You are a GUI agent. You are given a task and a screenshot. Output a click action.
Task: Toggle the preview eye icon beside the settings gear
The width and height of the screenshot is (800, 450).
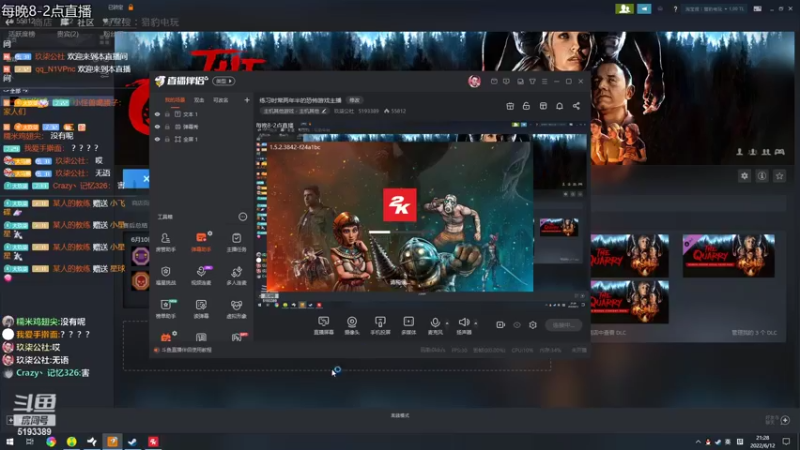pos(517,325)
